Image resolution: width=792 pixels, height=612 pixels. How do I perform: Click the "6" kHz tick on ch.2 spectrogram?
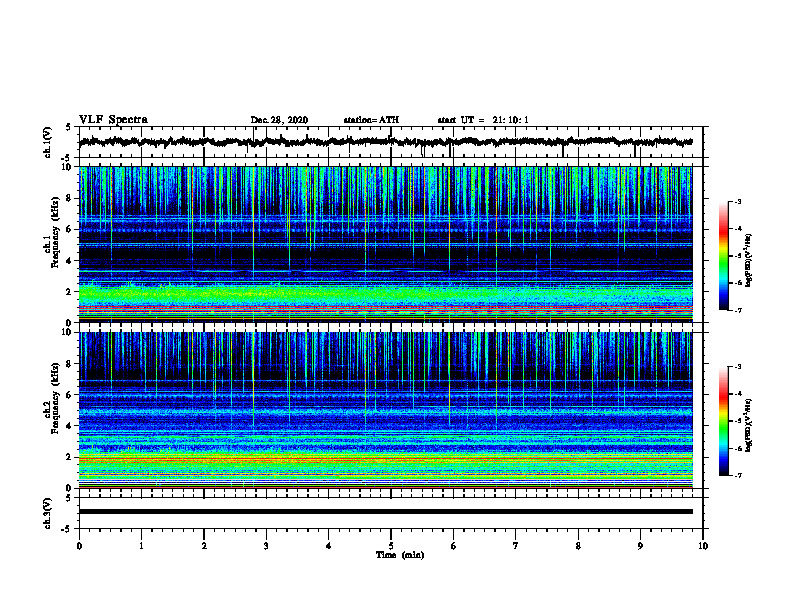(x=69, y=395)
